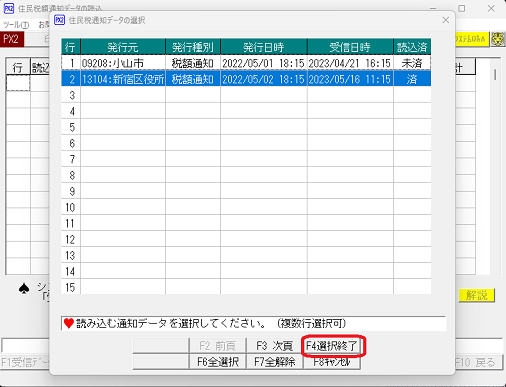Click issue date 2022/05/02 18:15

263,79
